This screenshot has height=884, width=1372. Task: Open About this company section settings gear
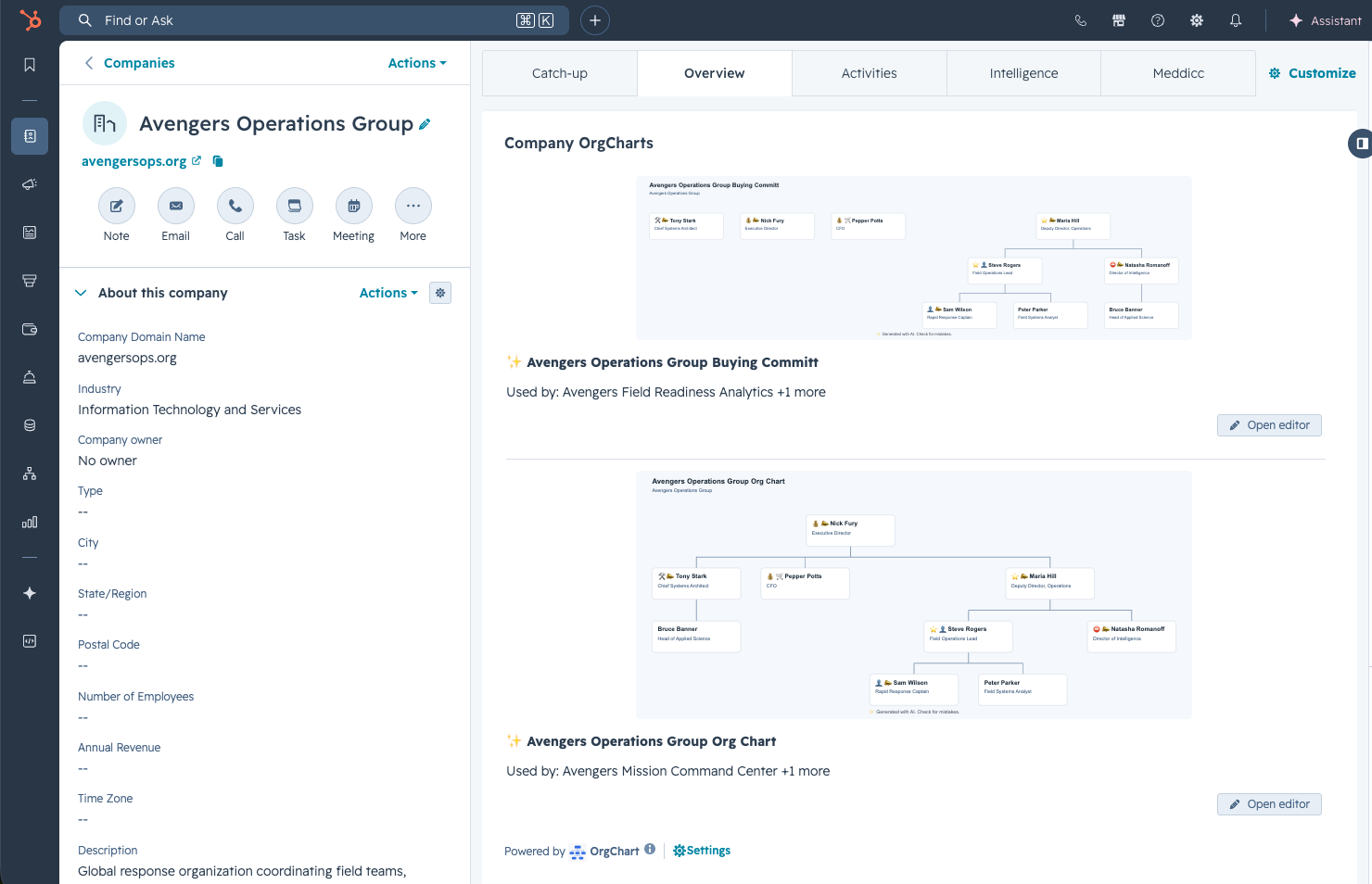440,293
